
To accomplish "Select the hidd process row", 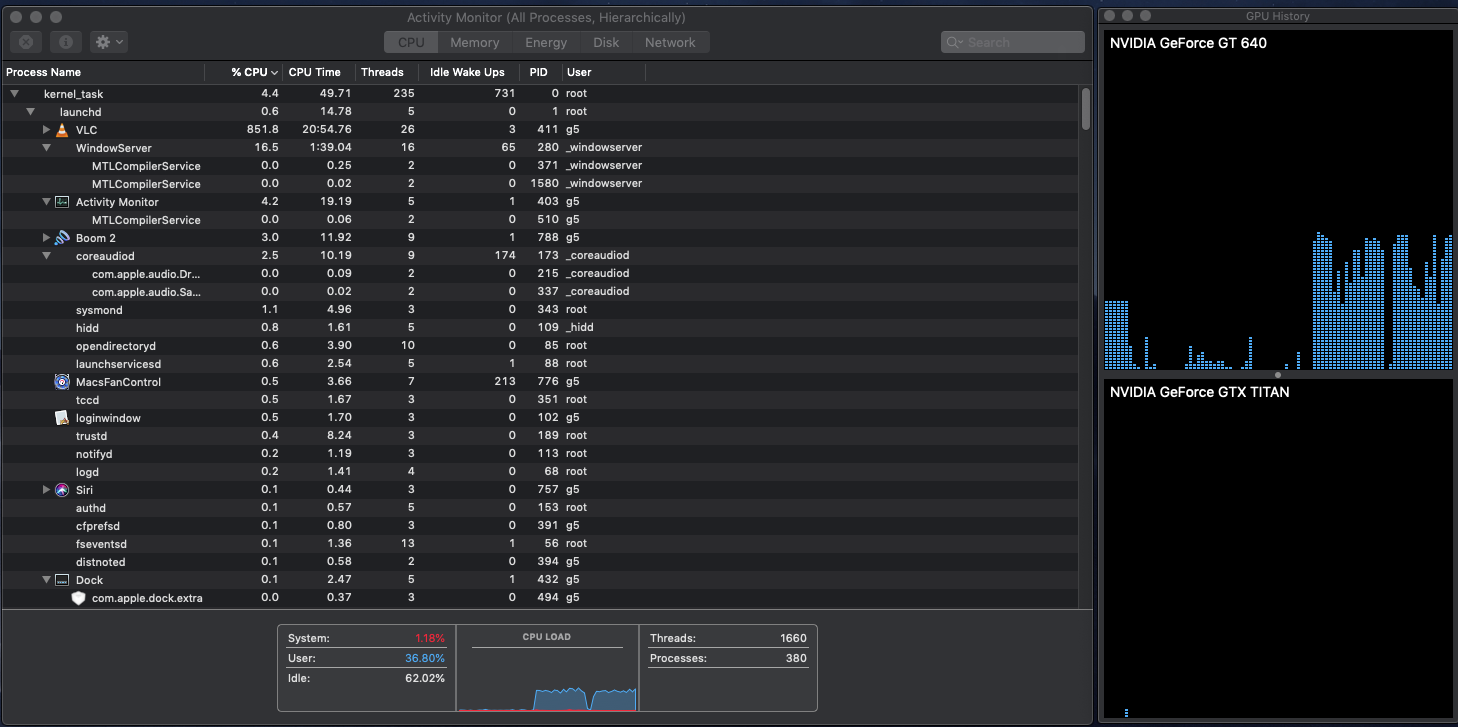I will click(x=540, y=328).
